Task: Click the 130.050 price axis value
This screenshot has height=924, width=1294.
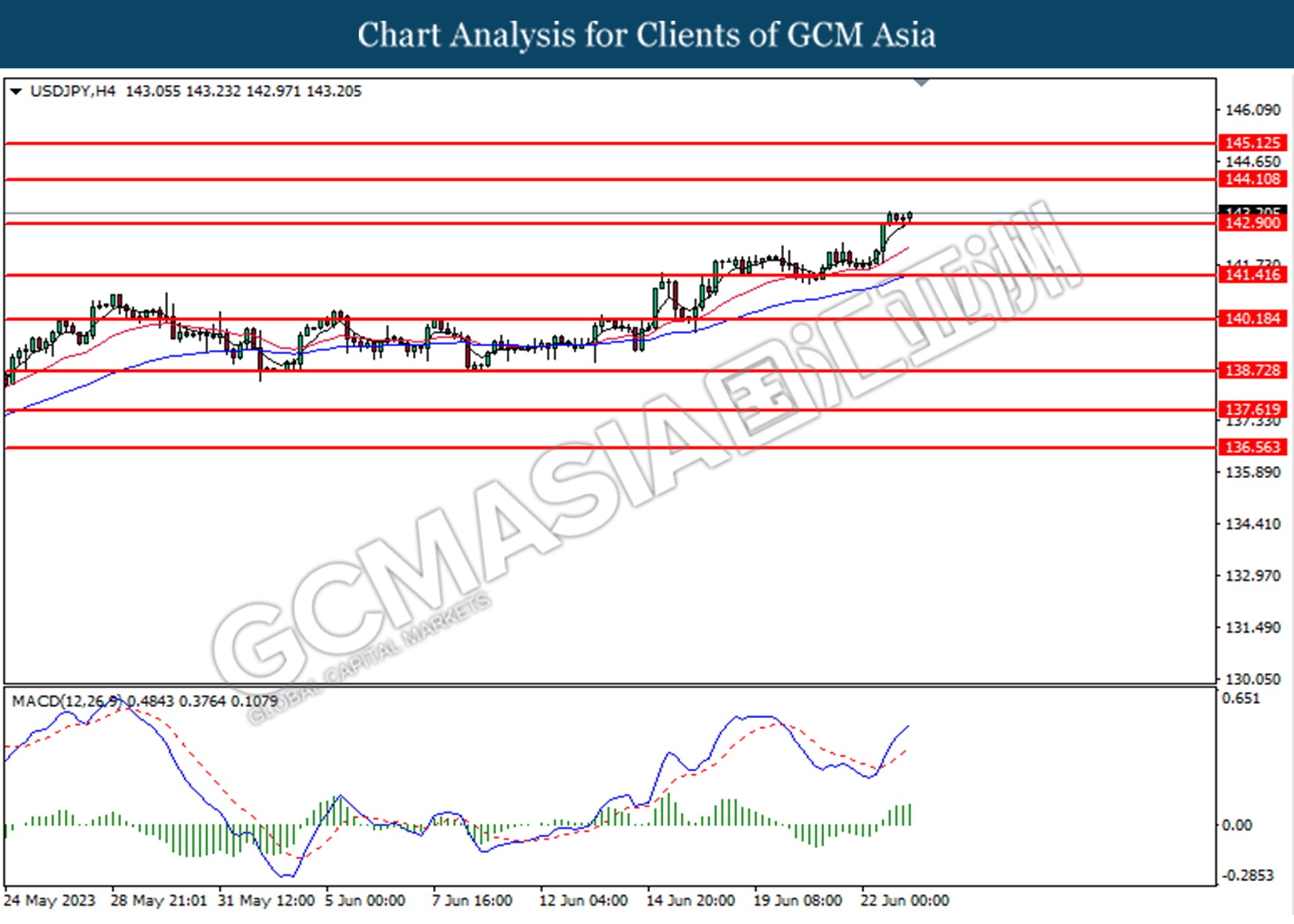Action: pyautogui.click(x=1253, y=679)
